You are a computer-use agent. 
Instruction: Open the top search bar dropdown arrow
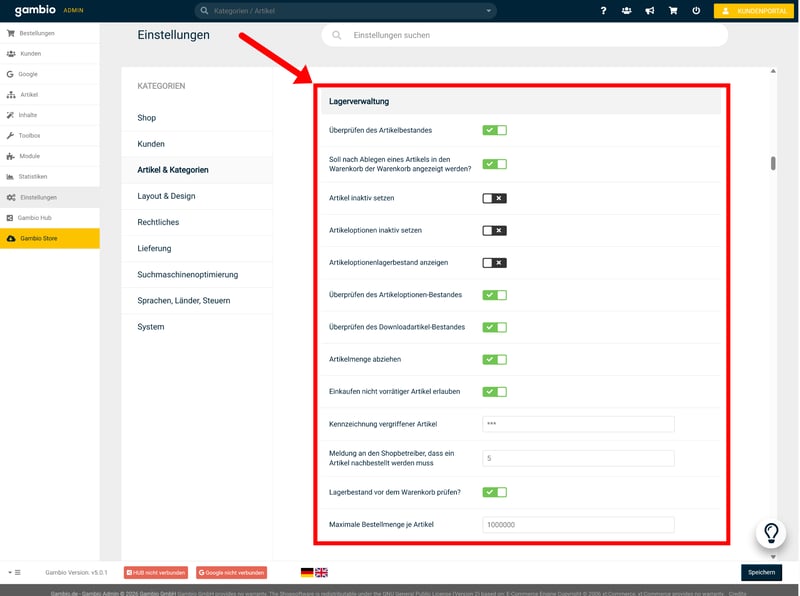(489, 11)
